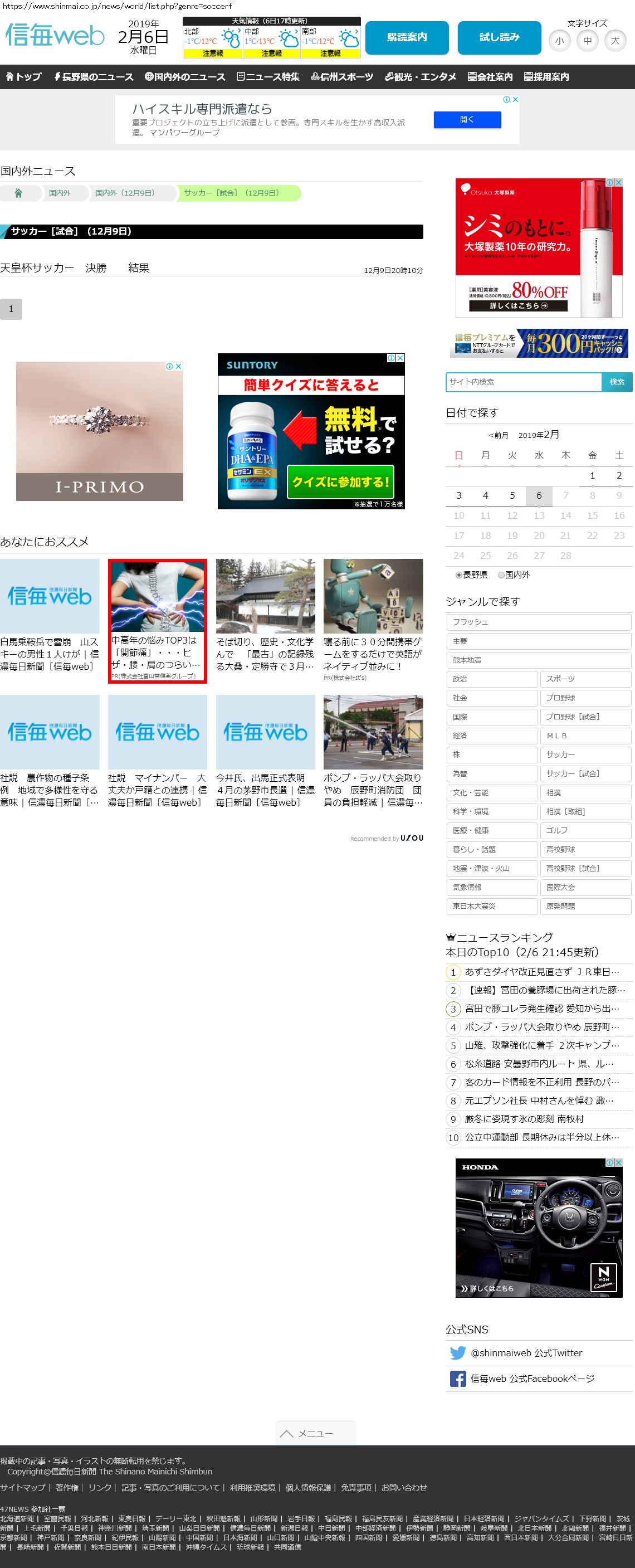Select small font size 小 button
The height and width of the screenshot is (1568, 635).
point(559,41)
